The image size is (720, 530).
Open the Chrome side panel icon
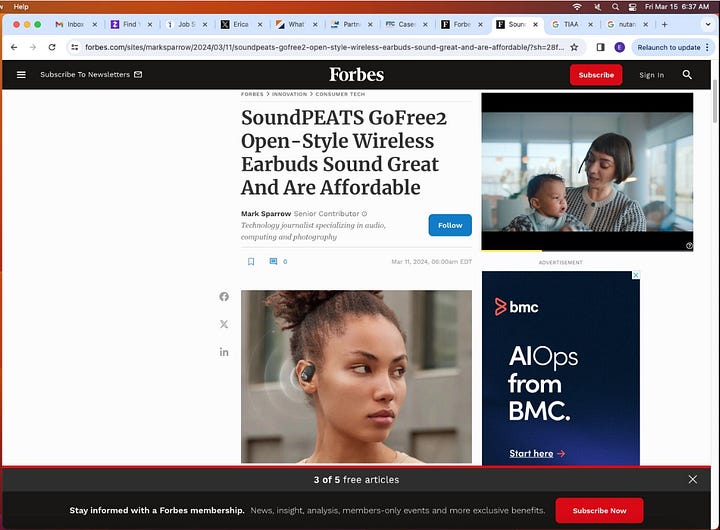[600, 47]
